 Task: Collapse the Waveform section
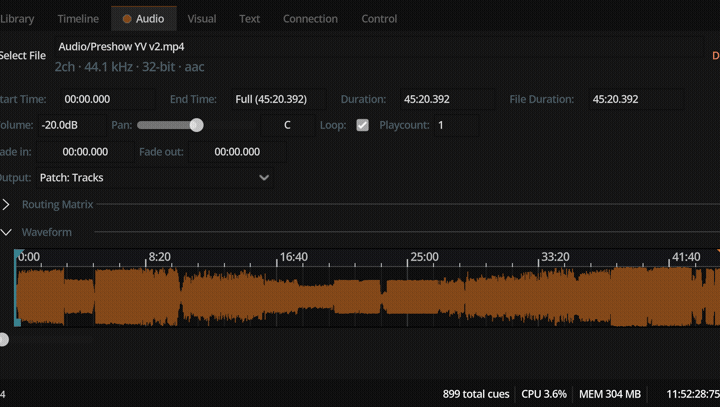[6, 232]
